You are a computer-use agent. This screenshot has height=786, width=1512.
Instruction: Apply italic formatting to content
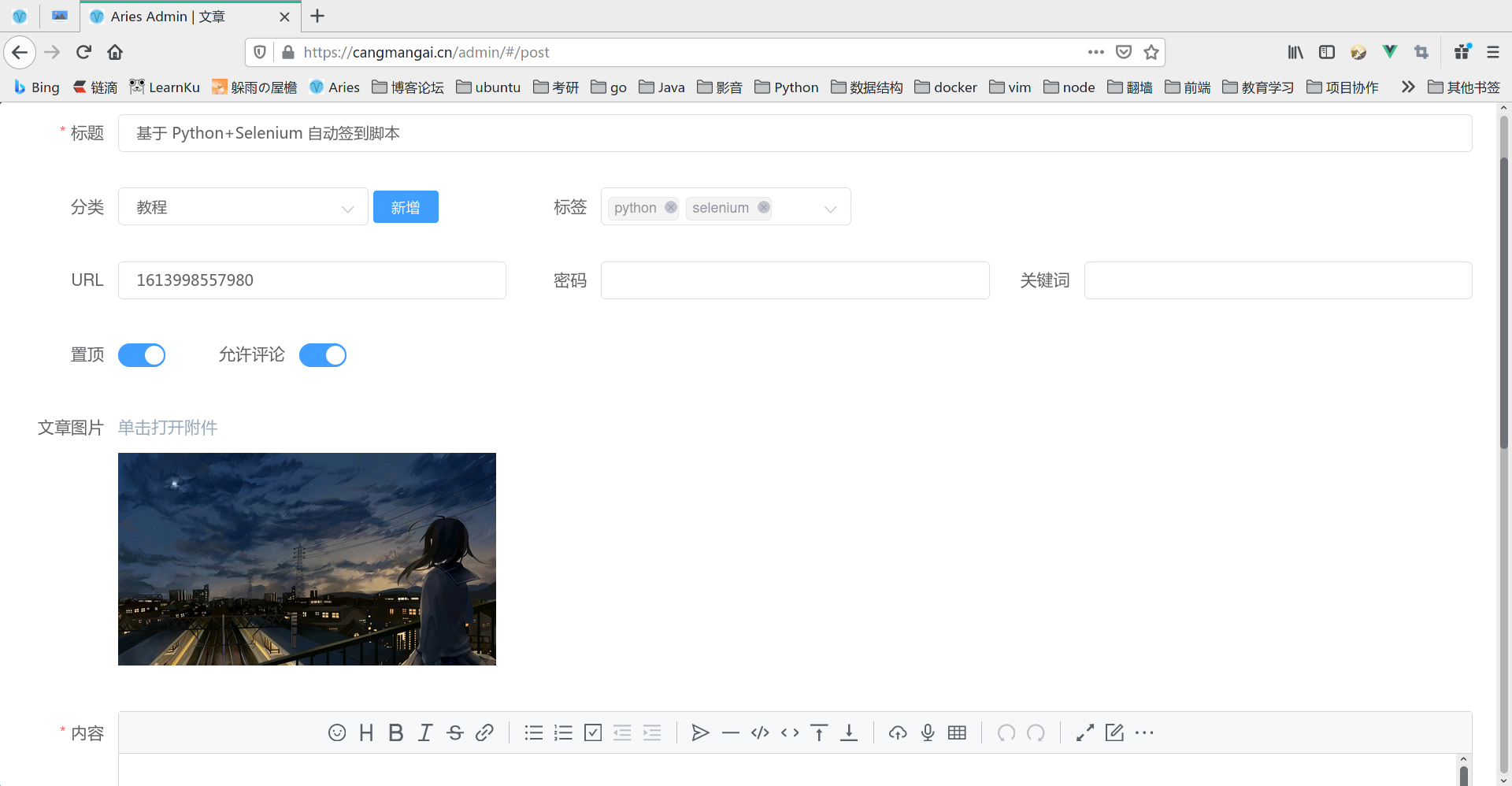point(424,732)
